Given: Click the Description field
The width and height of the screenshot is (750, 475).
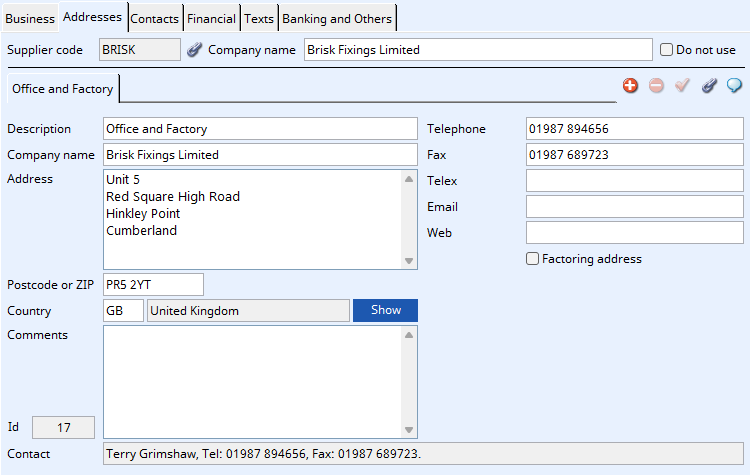Looking at the screenshot, I should tap(260, 129).
